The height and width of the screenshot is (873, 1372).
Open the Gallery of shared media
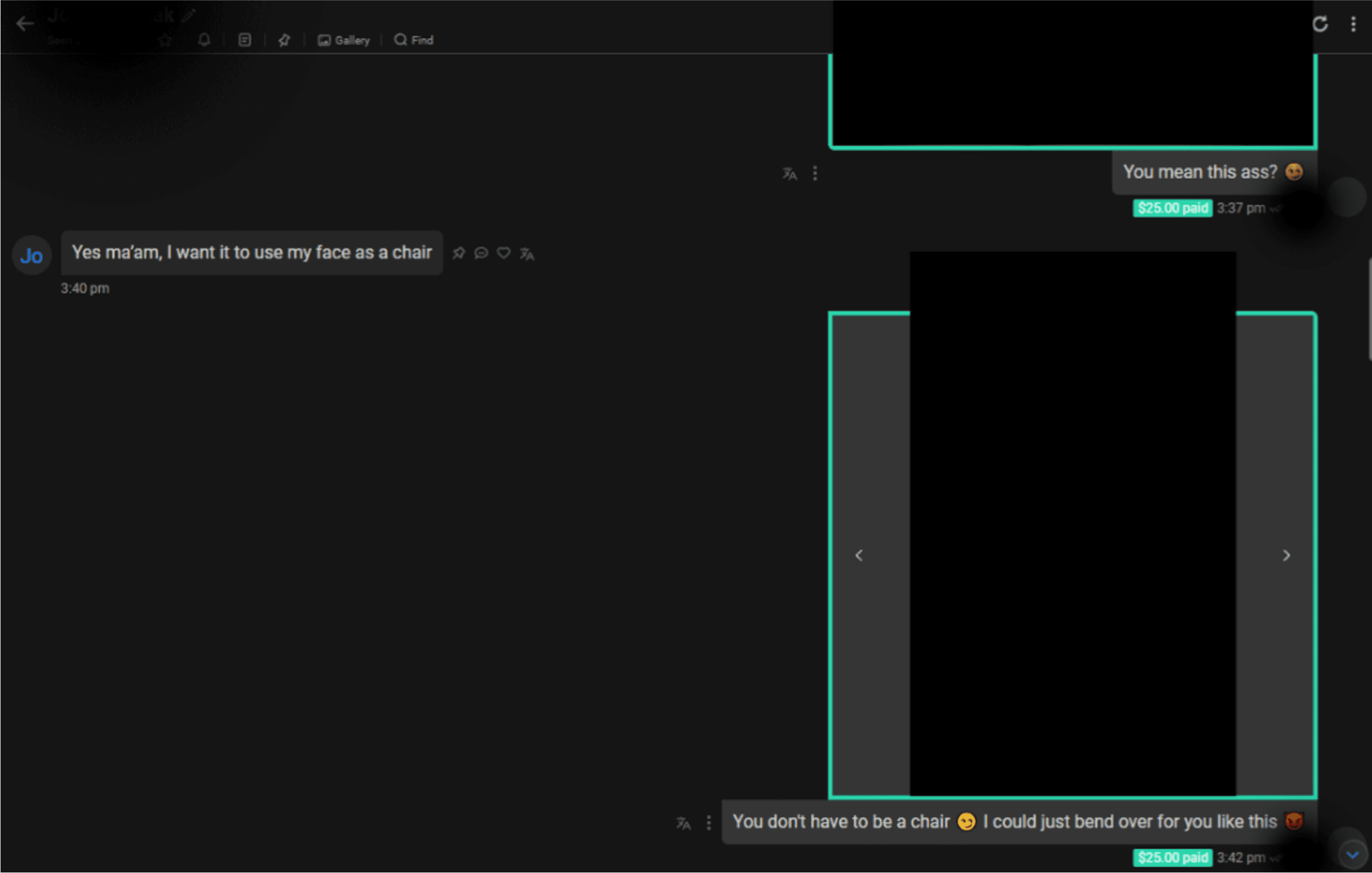tap(344, 40)
